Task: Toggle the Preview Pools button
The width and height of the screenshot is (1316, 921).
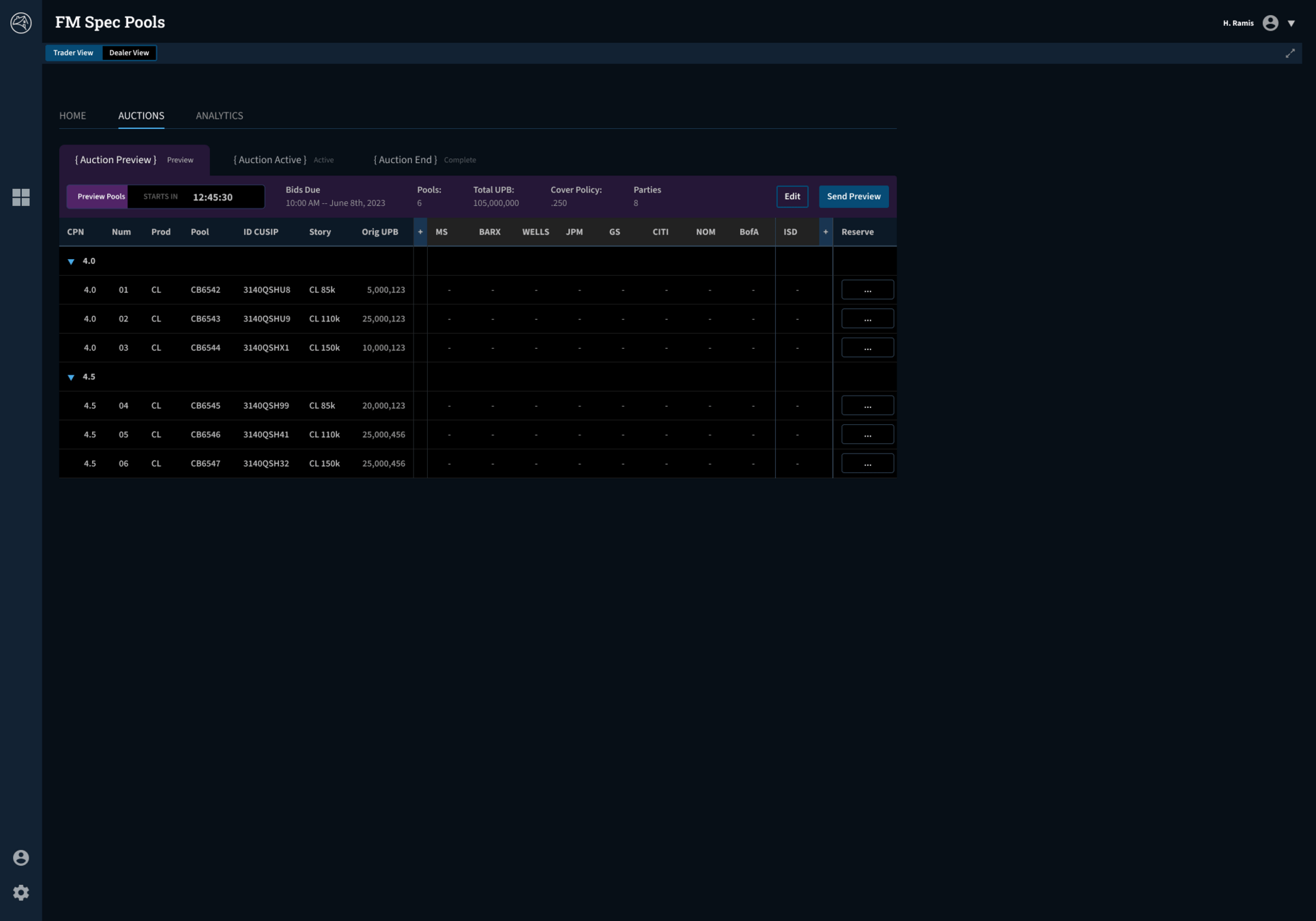Action: pos(100,196)
